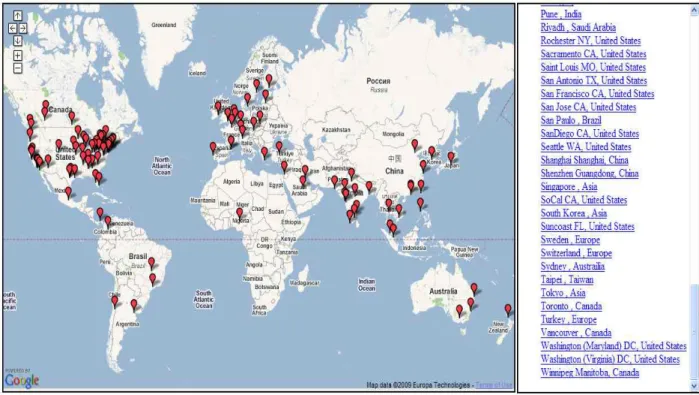Open the Tokyo, Asia link
This screenshot has width=699, height=395.
click(x=563, y=293)
